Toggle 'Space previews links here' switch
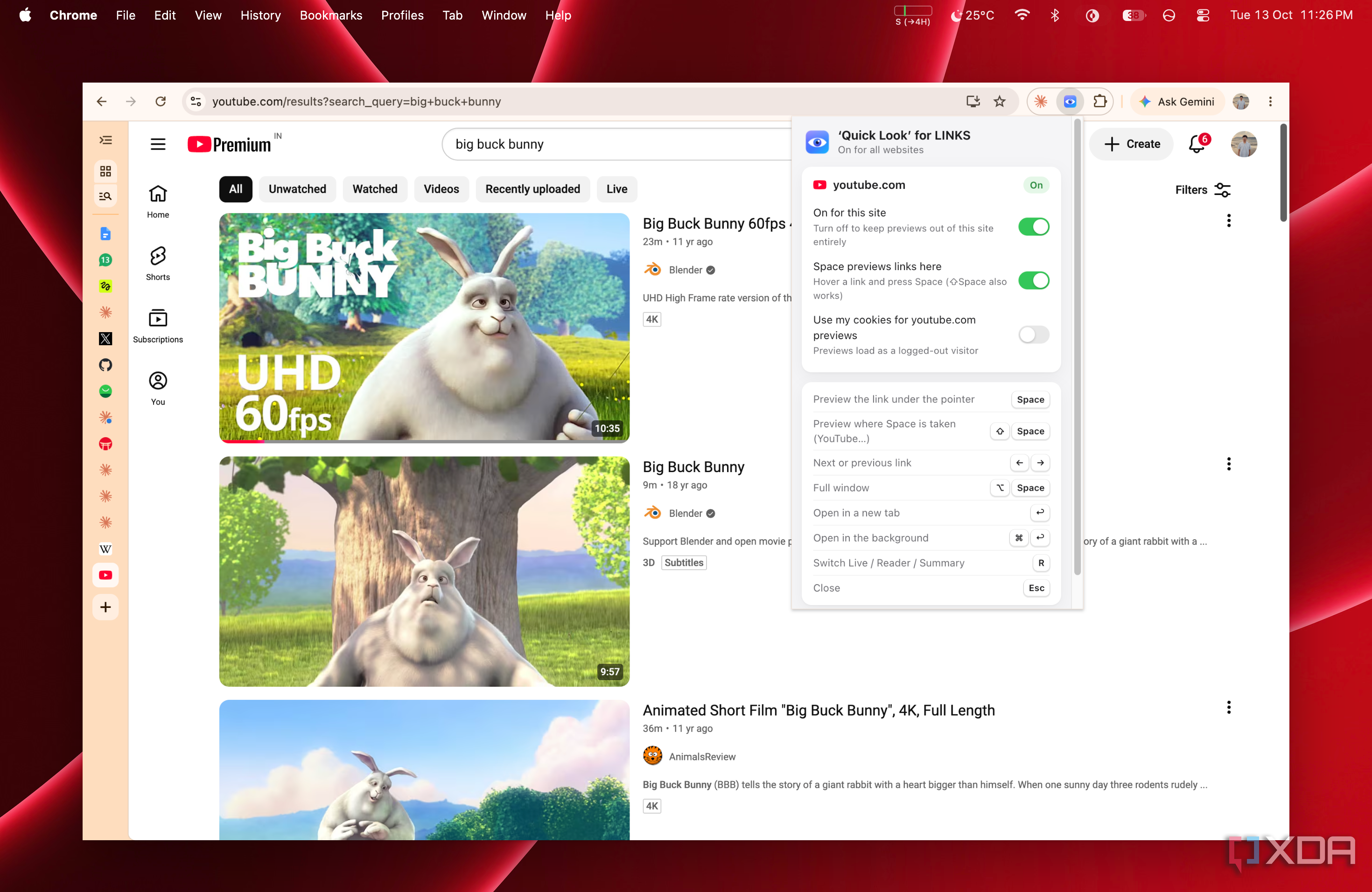Image resolution: width=1372 pixels, height=892 pixels. click(1033, 280)
